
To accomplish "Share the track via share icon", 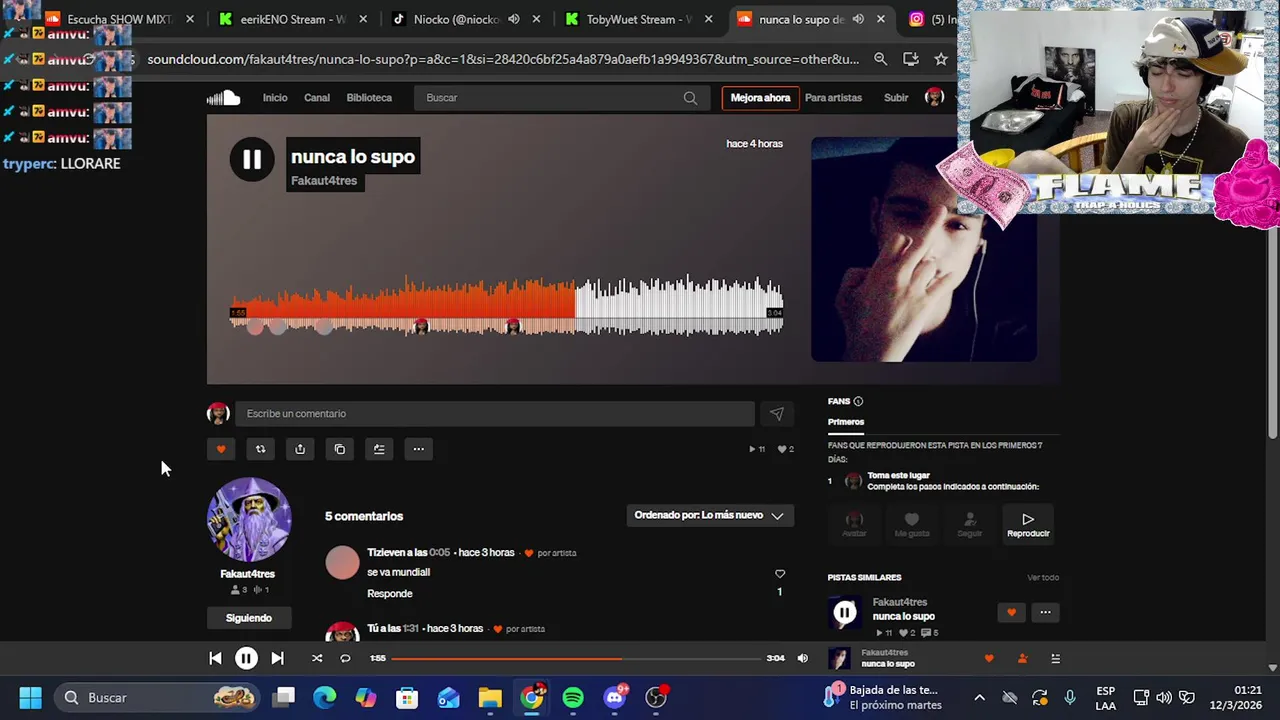I will [300, 449].
